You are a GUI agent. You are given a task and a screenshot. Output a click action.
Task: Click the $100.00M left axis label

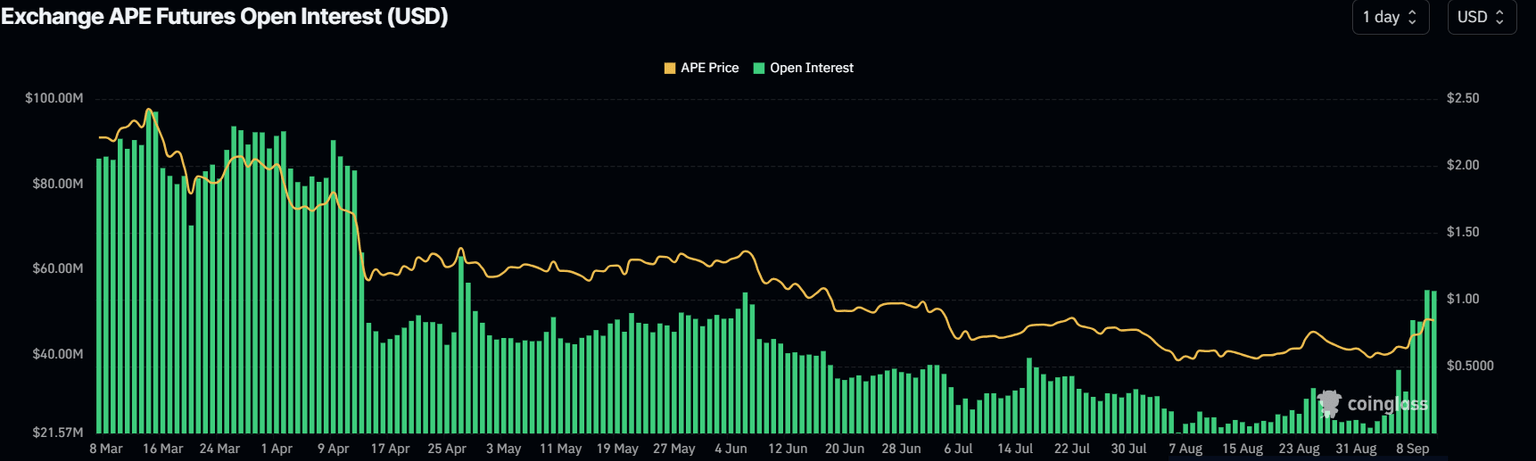tap(54, 99)
